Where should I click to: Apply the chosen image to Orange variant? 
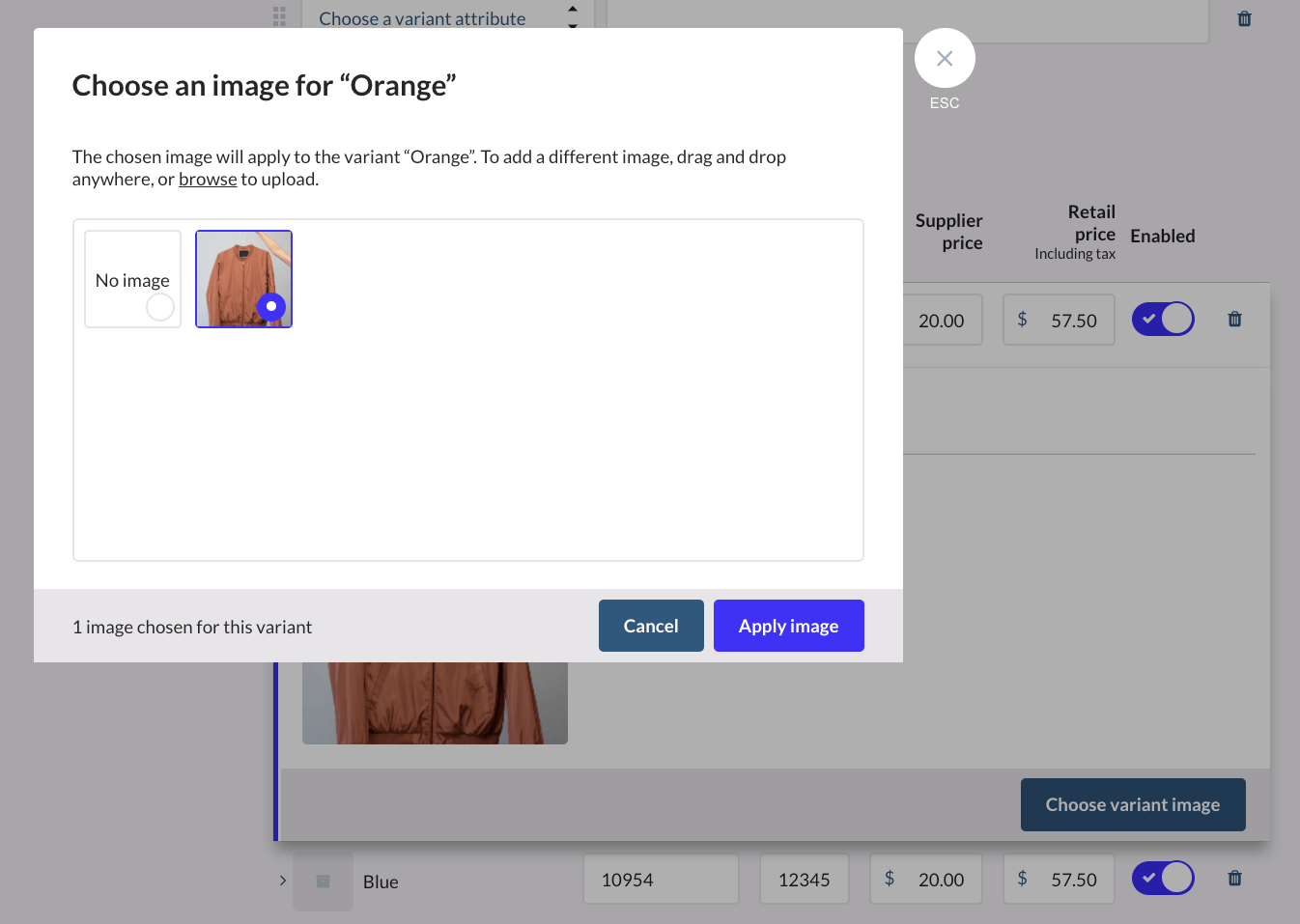click(x=788, y=626)
